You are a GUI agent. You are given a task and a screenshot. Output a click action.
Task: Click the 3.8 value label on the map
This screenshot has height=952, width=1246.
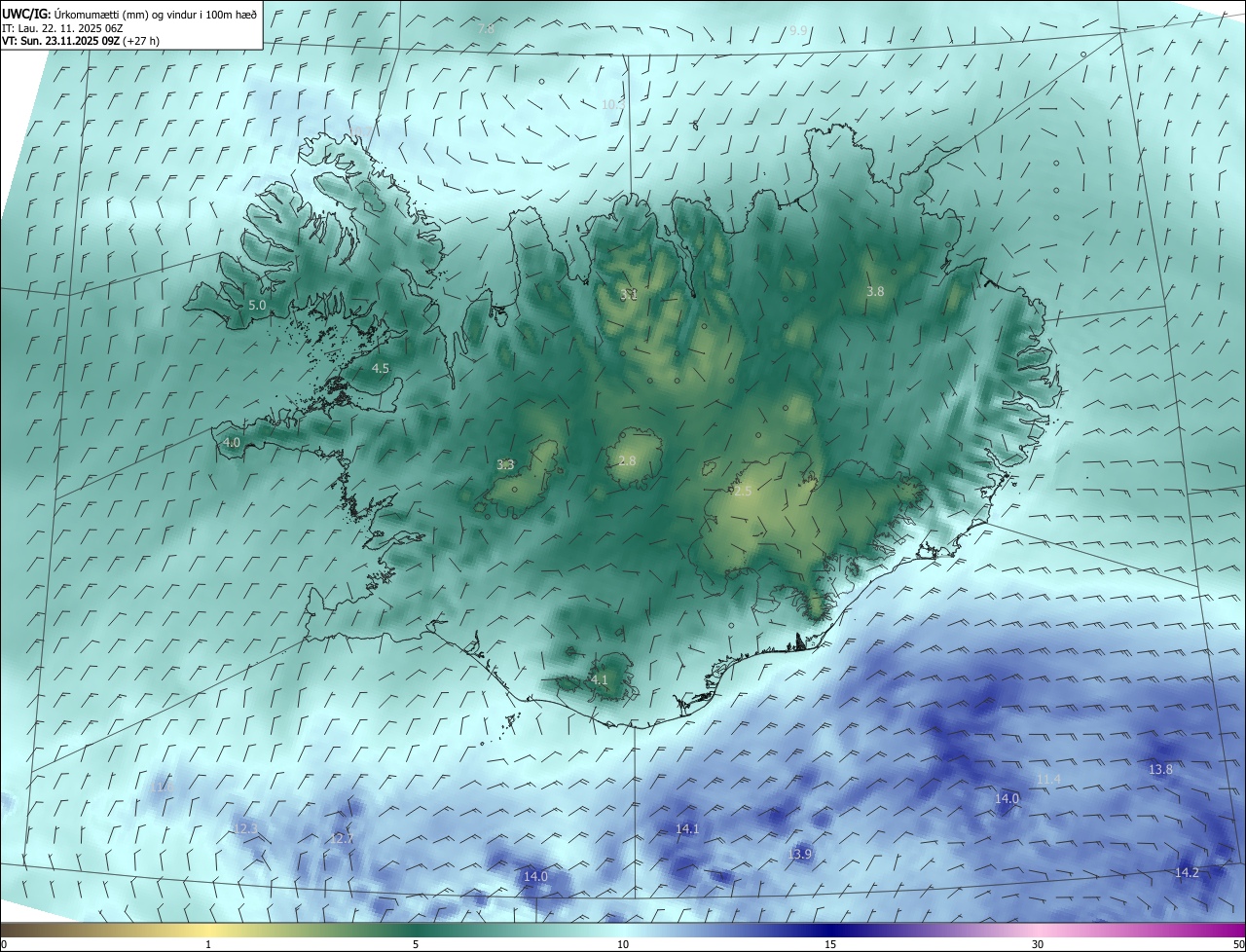875,292
